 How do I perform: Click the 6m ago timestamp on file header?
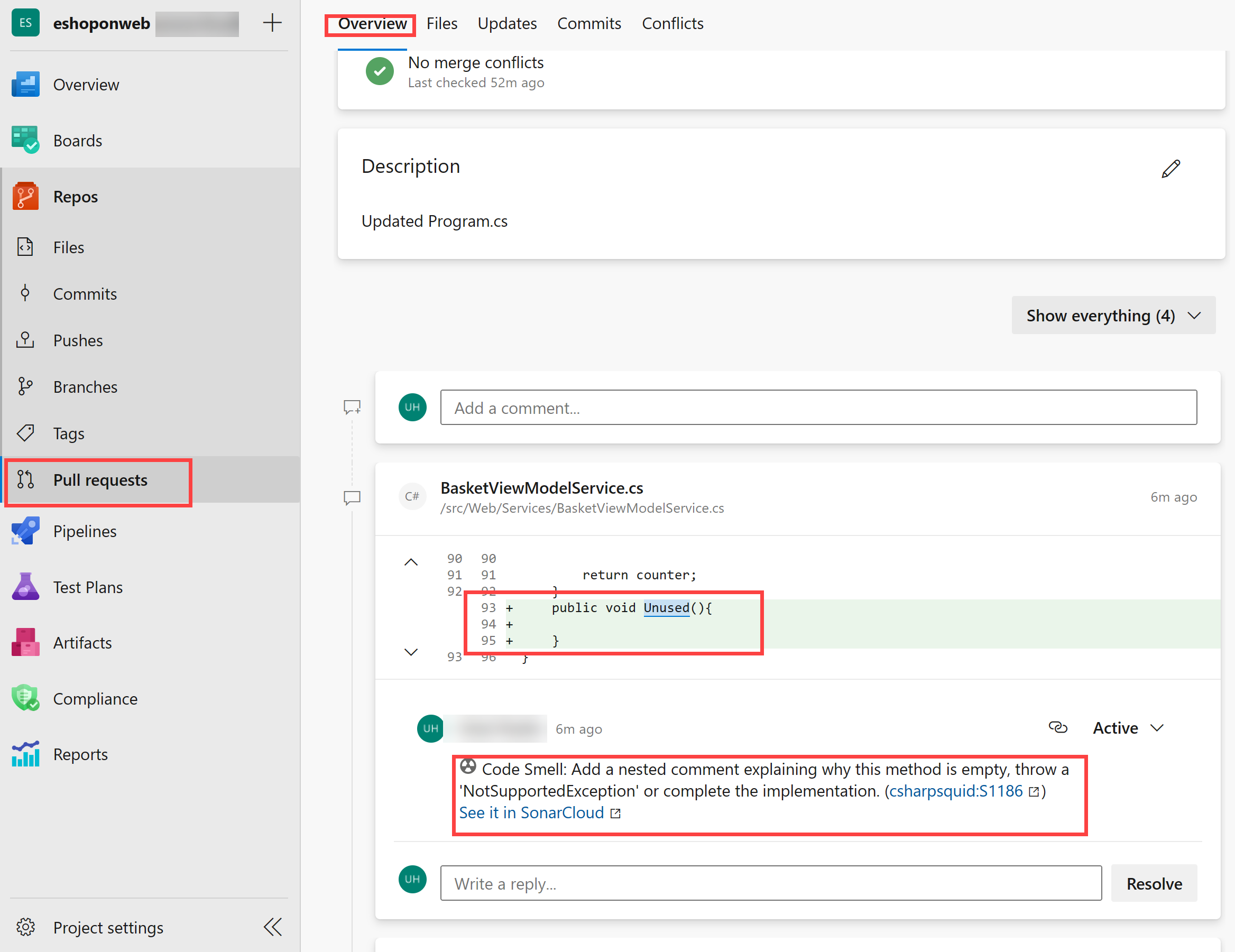[1173, 497]
